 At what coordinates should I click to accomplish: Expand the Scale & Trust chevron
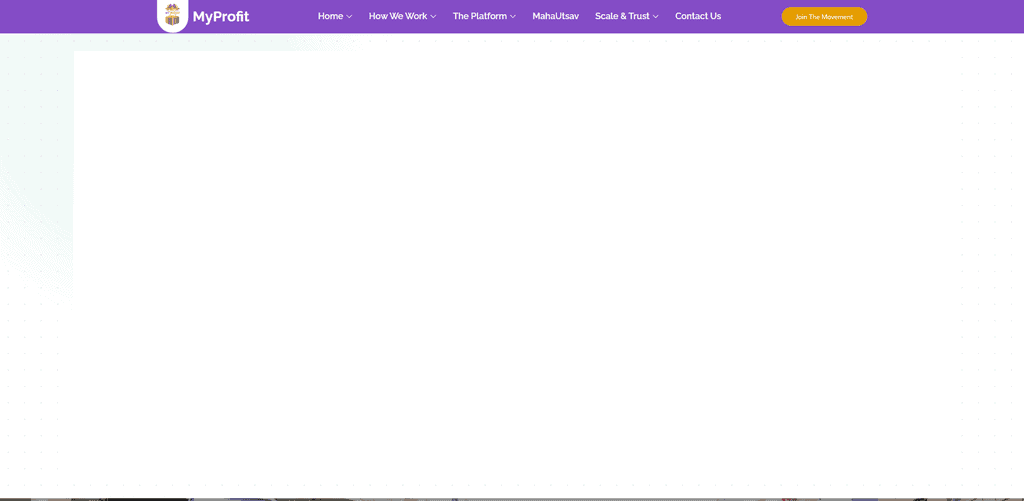click(x=656, y=16)
